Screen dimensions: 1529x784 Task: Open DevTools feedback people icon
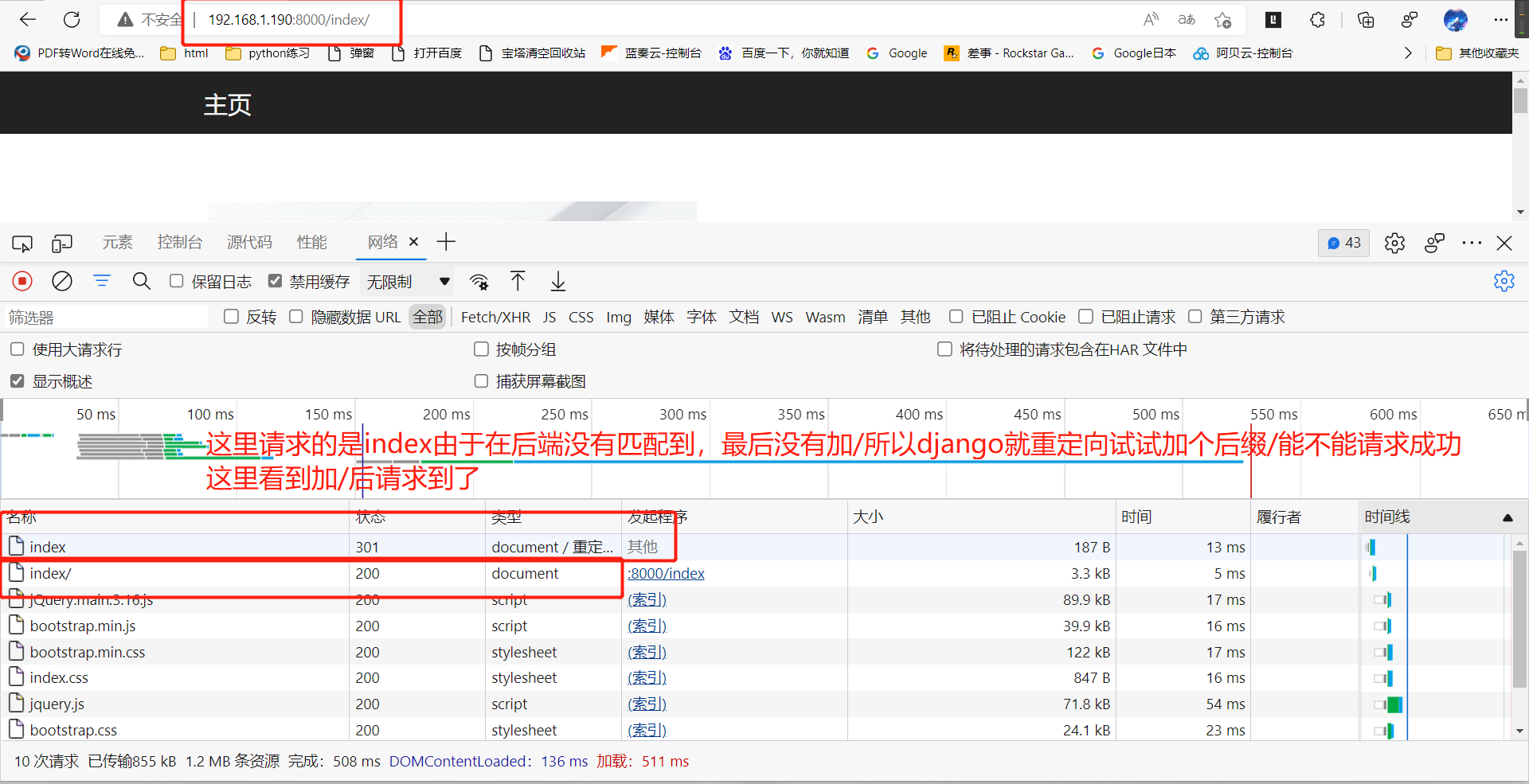coord(1434,243)
